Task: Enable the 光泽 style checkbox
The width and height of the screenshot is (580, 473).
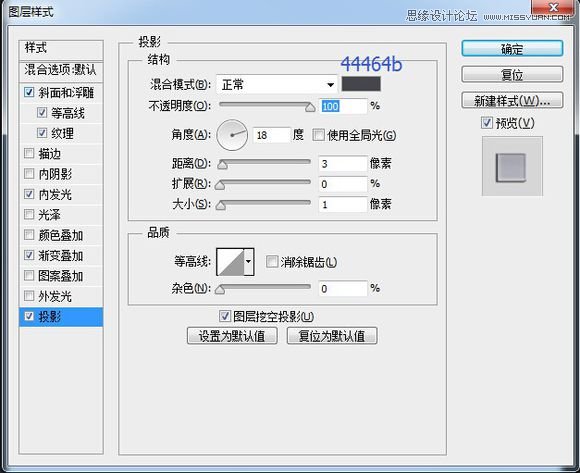Action: 29,214
